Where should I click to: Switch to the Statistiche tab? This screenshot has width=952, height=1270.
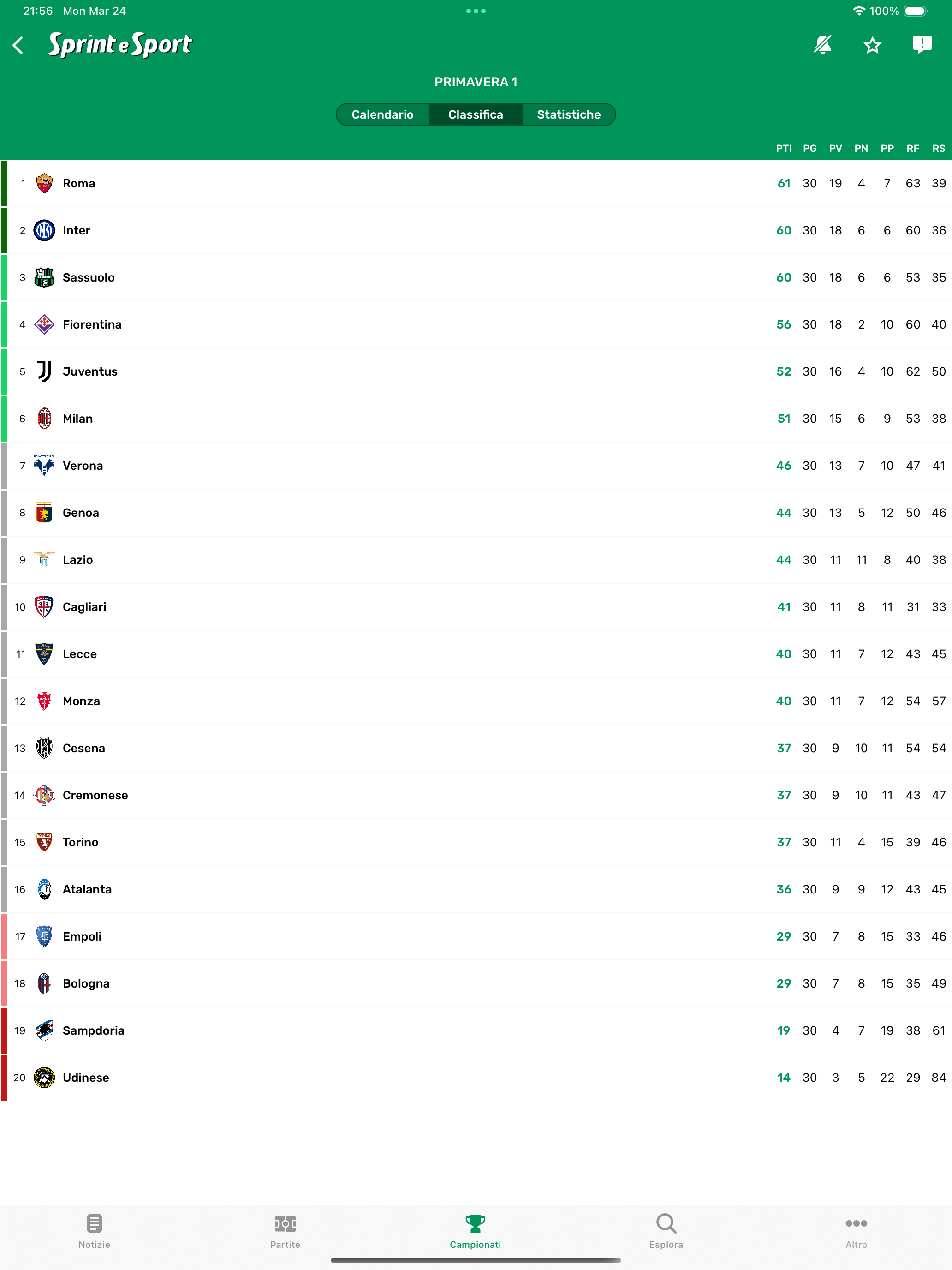tap(569, 114)
